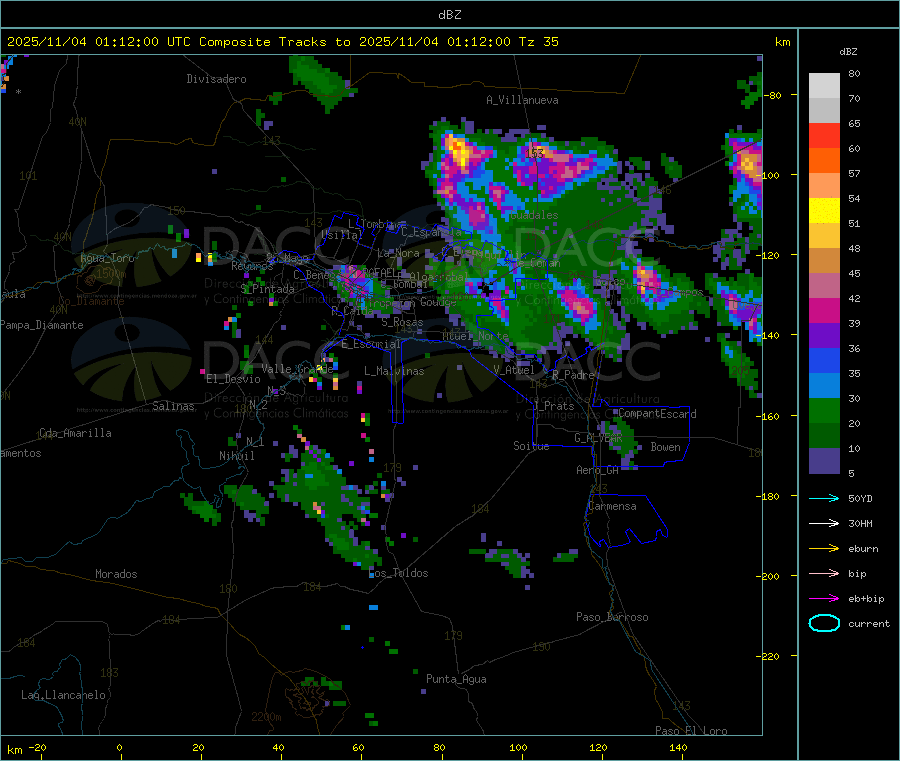The image size is (900, 761).
Task: Click the 'S_Rosas' map label
Action: point(402,323)
